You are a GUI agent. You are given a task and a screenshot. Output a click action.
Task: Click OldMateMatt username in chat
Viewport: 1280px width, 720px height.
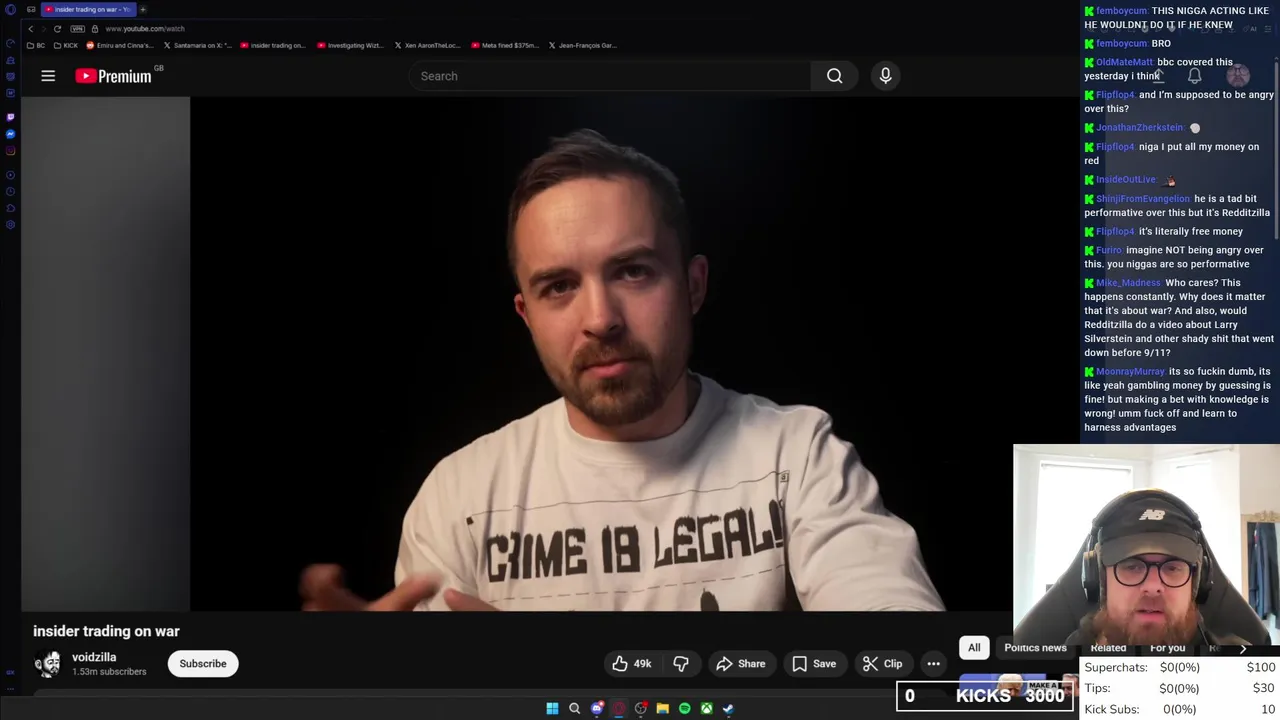pos(1125,62)
